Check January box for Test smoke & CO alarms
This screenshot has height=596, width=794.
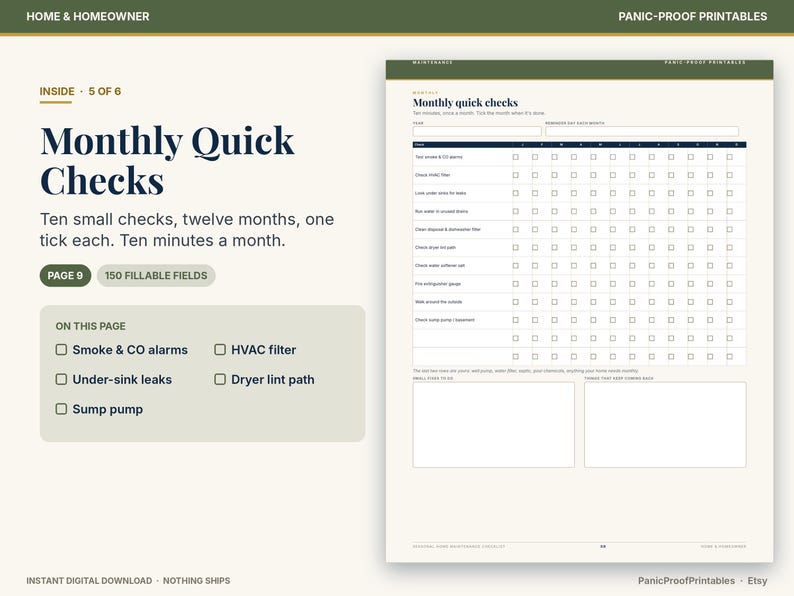click(x=515, y=157)
